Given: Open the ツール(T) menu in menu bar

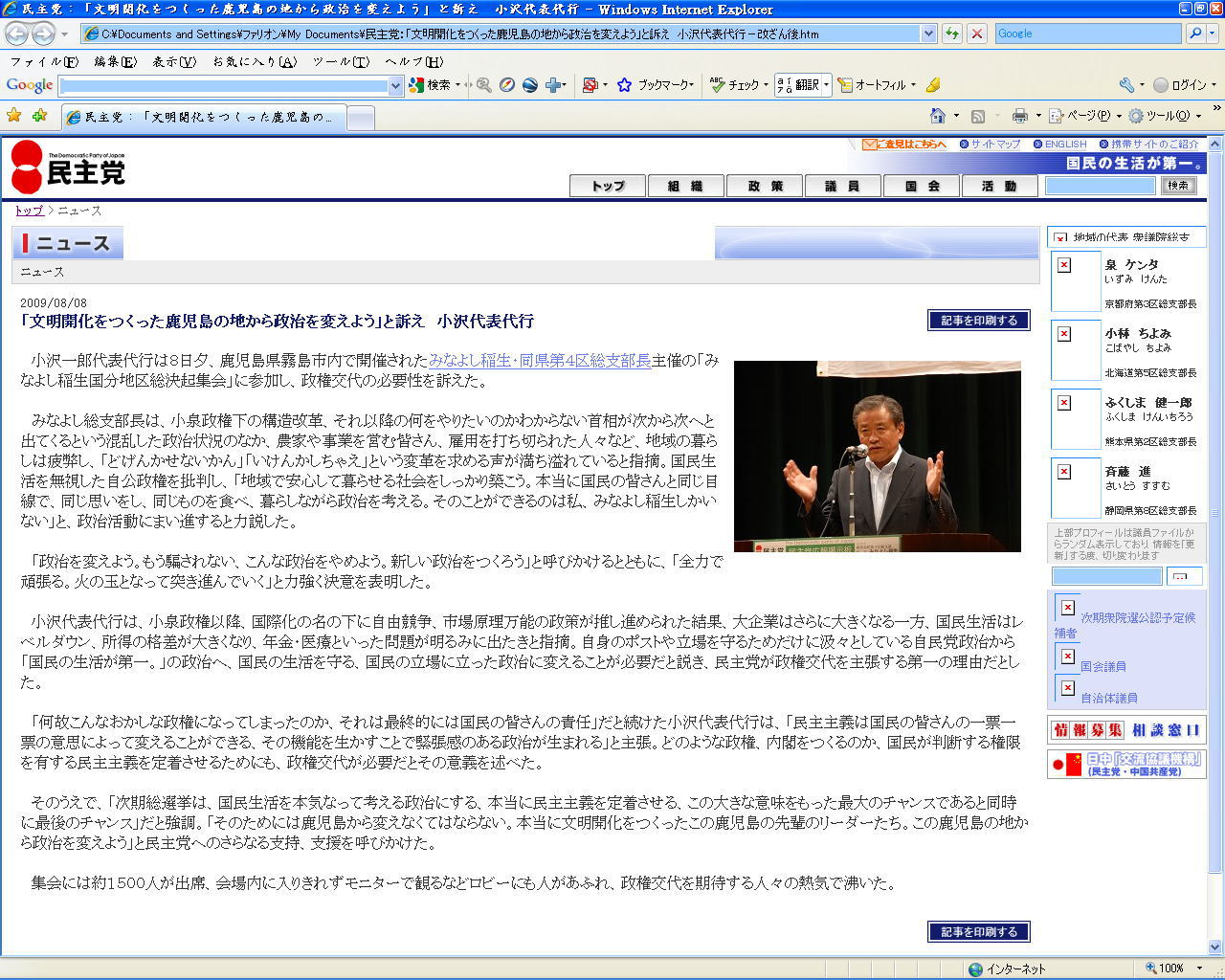Looking at the screenshot, I should [341, 61].
